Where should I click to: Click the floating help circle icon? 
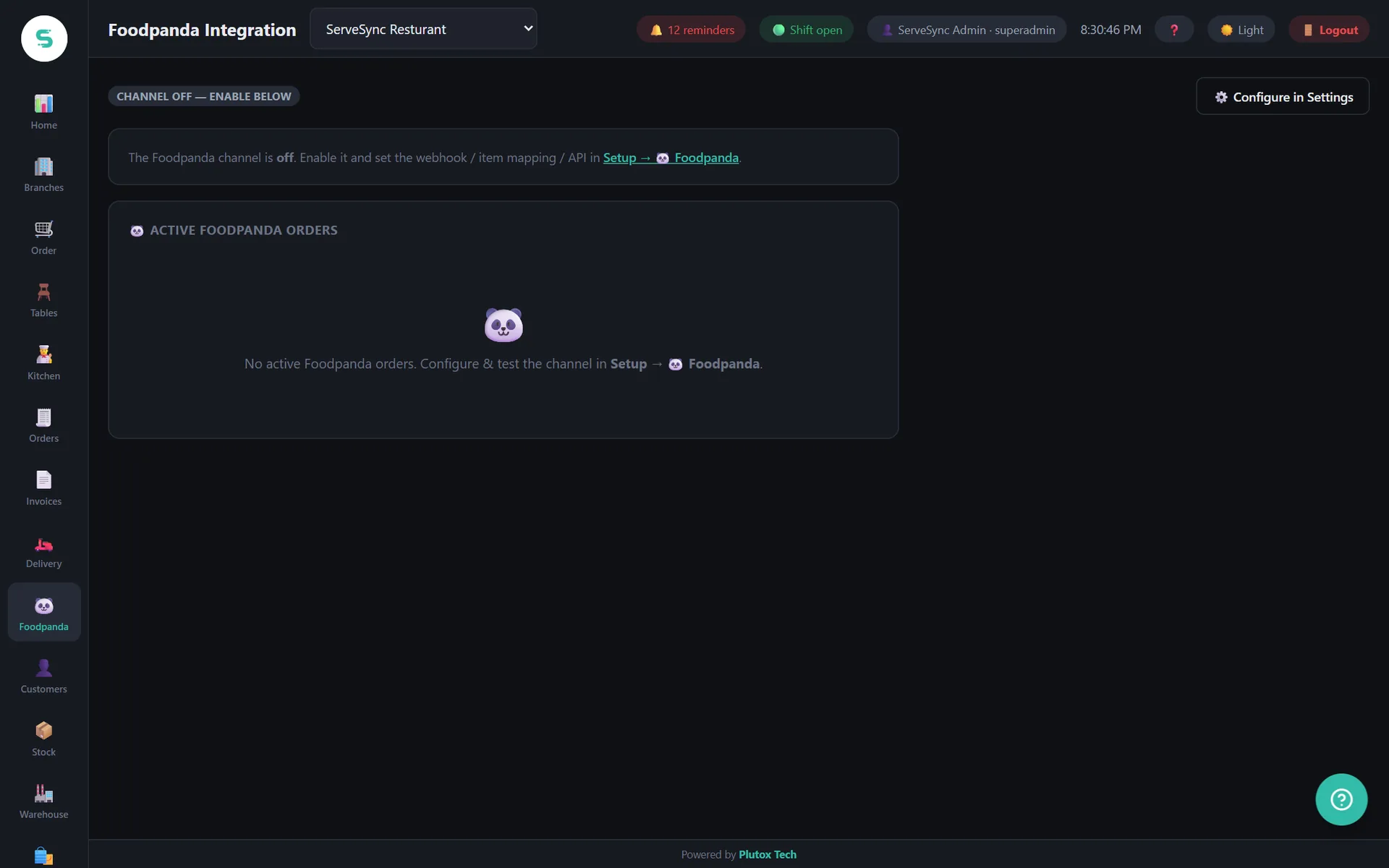tap(1341, 799)
